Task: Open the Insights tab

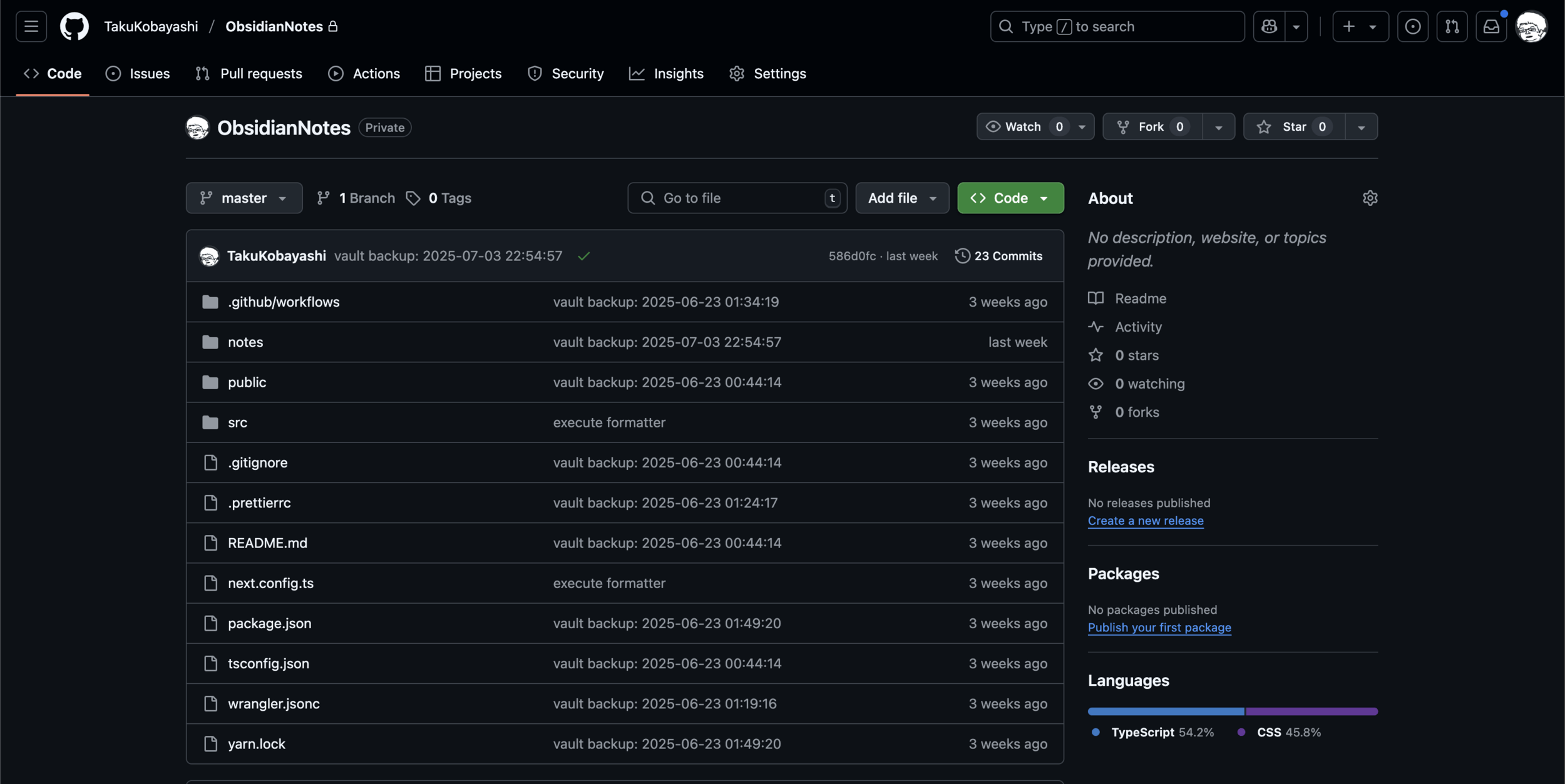Action: coord(666,73)
